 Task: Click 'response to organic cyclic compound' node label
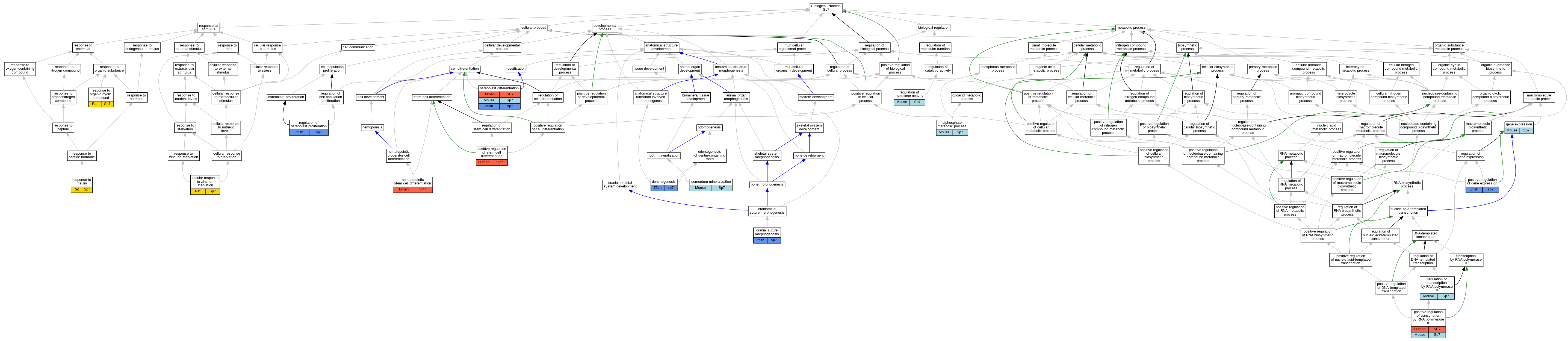click(x=101, y=94)
